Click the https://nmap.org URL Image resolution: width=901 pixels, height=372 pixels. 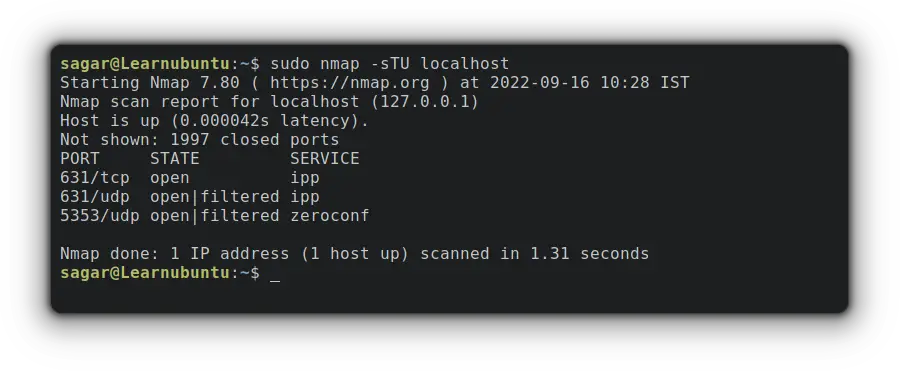349,83
